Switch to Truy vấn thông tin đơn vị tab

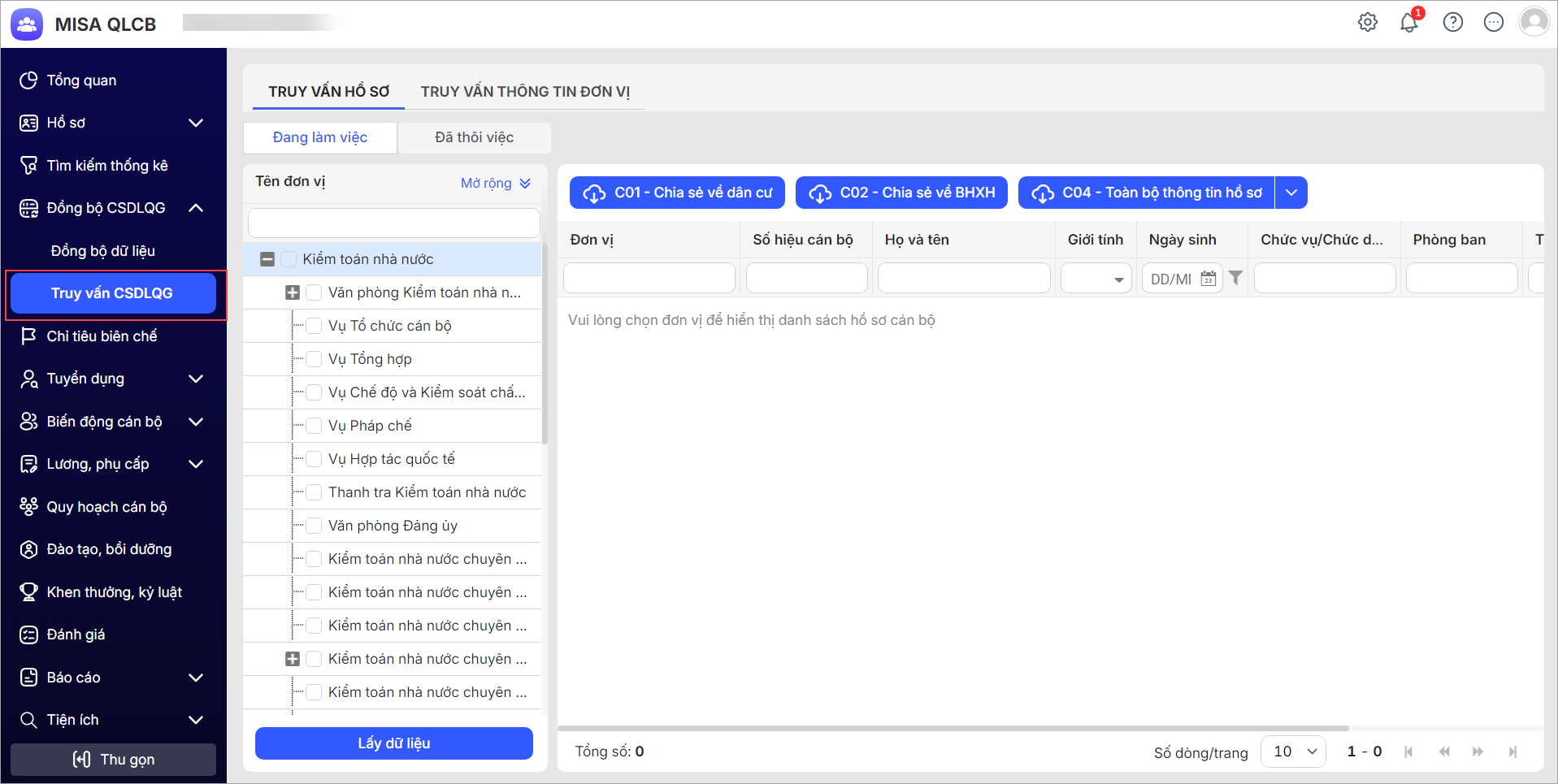[525, 92]
